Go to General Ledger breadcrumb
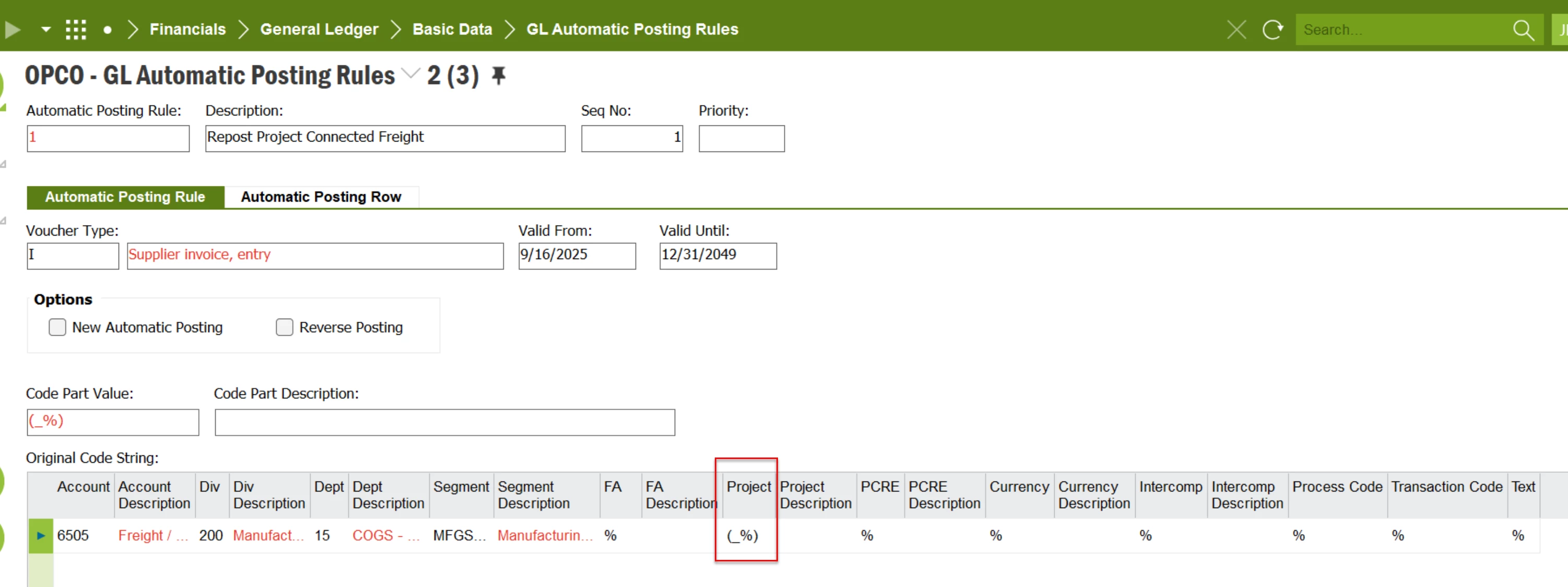 pos(319,29)
